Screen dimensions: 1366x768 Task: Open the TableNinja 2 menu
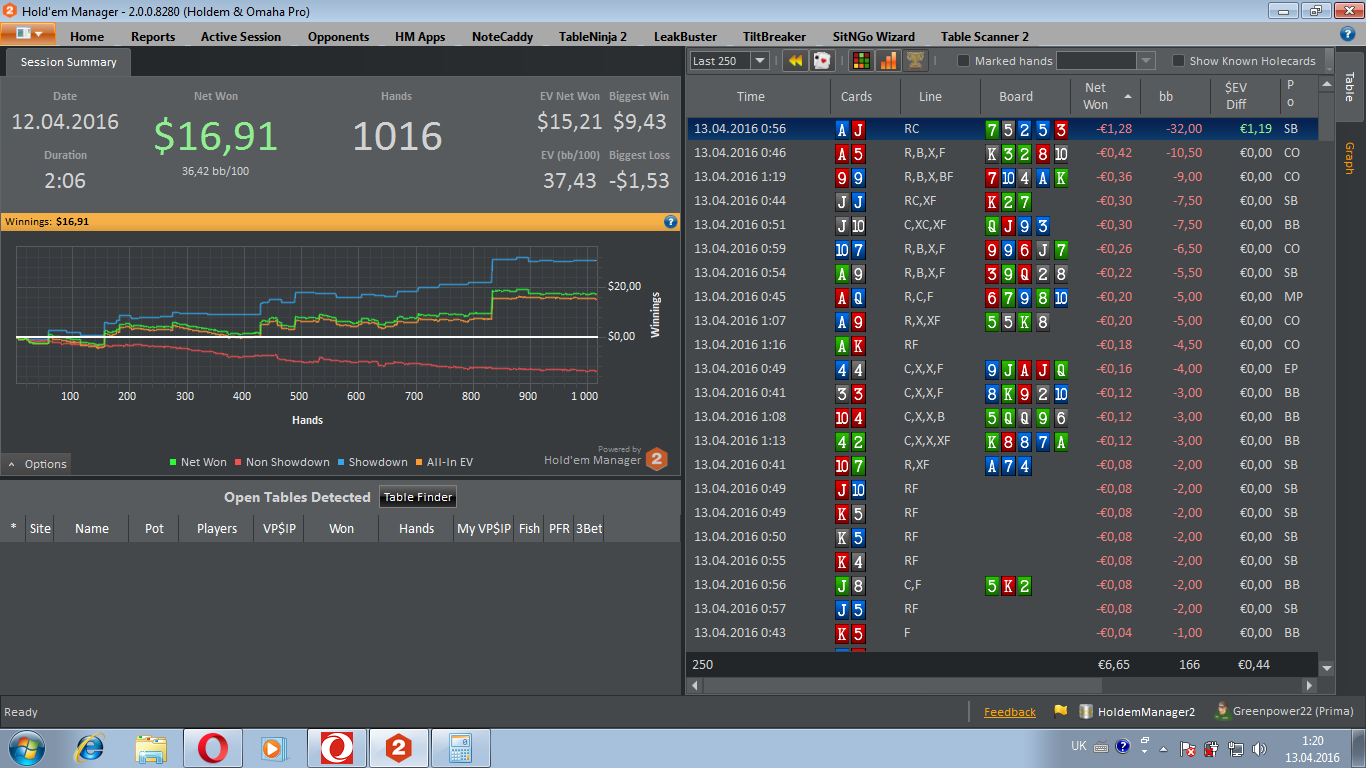[593, 36]
